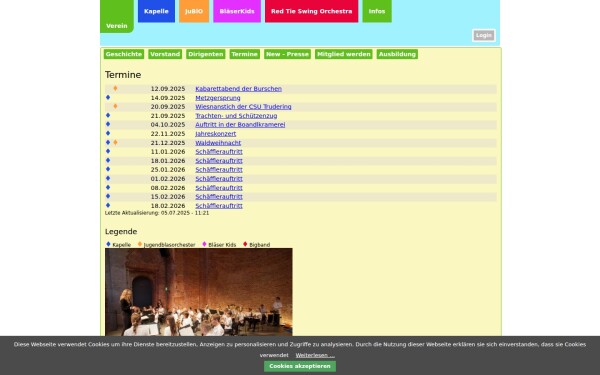Go to the Dirigenten page
This screenshot has width=600, height=375.
coord(206,54)
